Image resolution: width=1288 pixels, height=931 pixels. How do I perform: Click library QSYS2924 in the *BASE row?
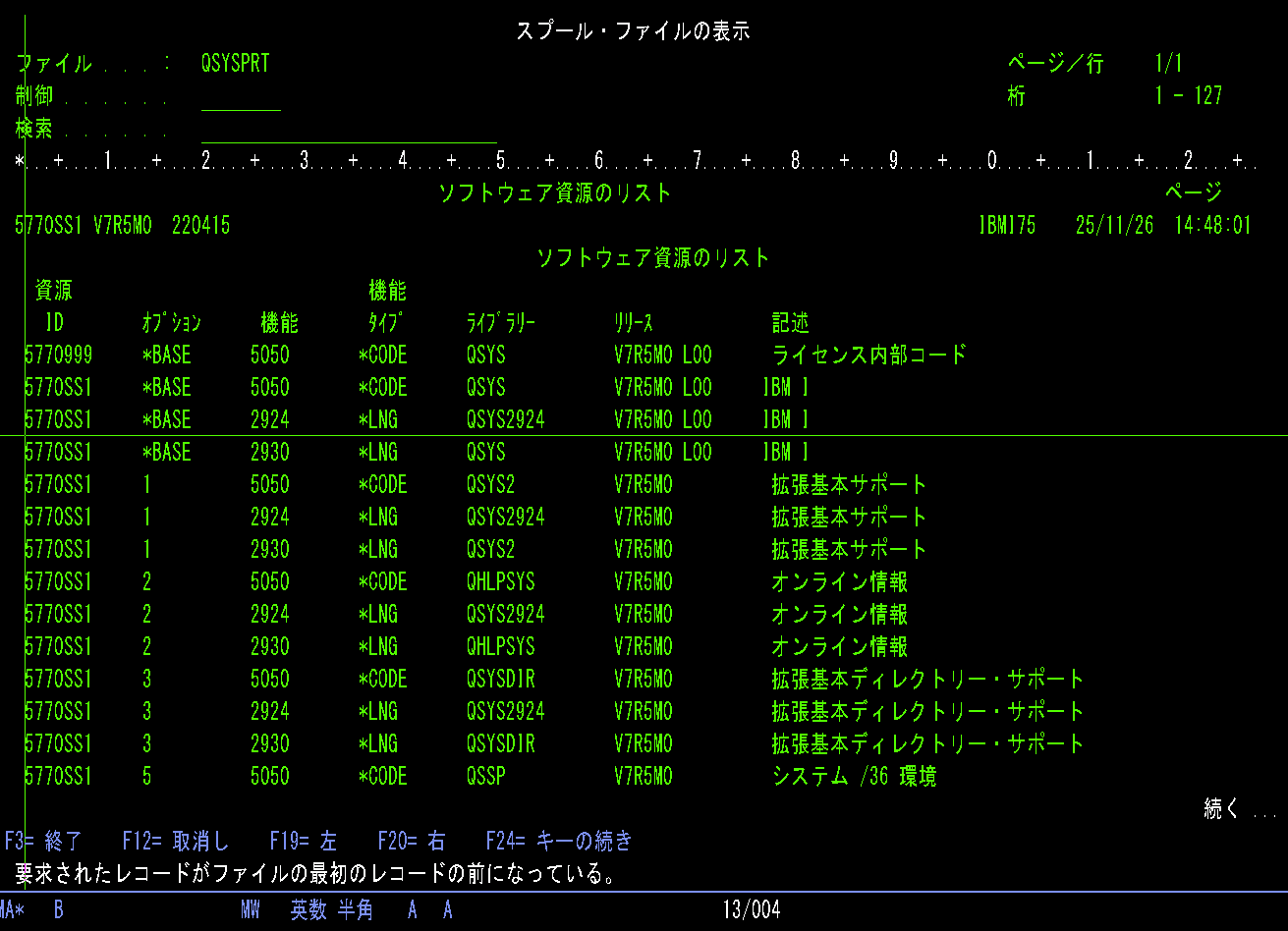(506, 420)
